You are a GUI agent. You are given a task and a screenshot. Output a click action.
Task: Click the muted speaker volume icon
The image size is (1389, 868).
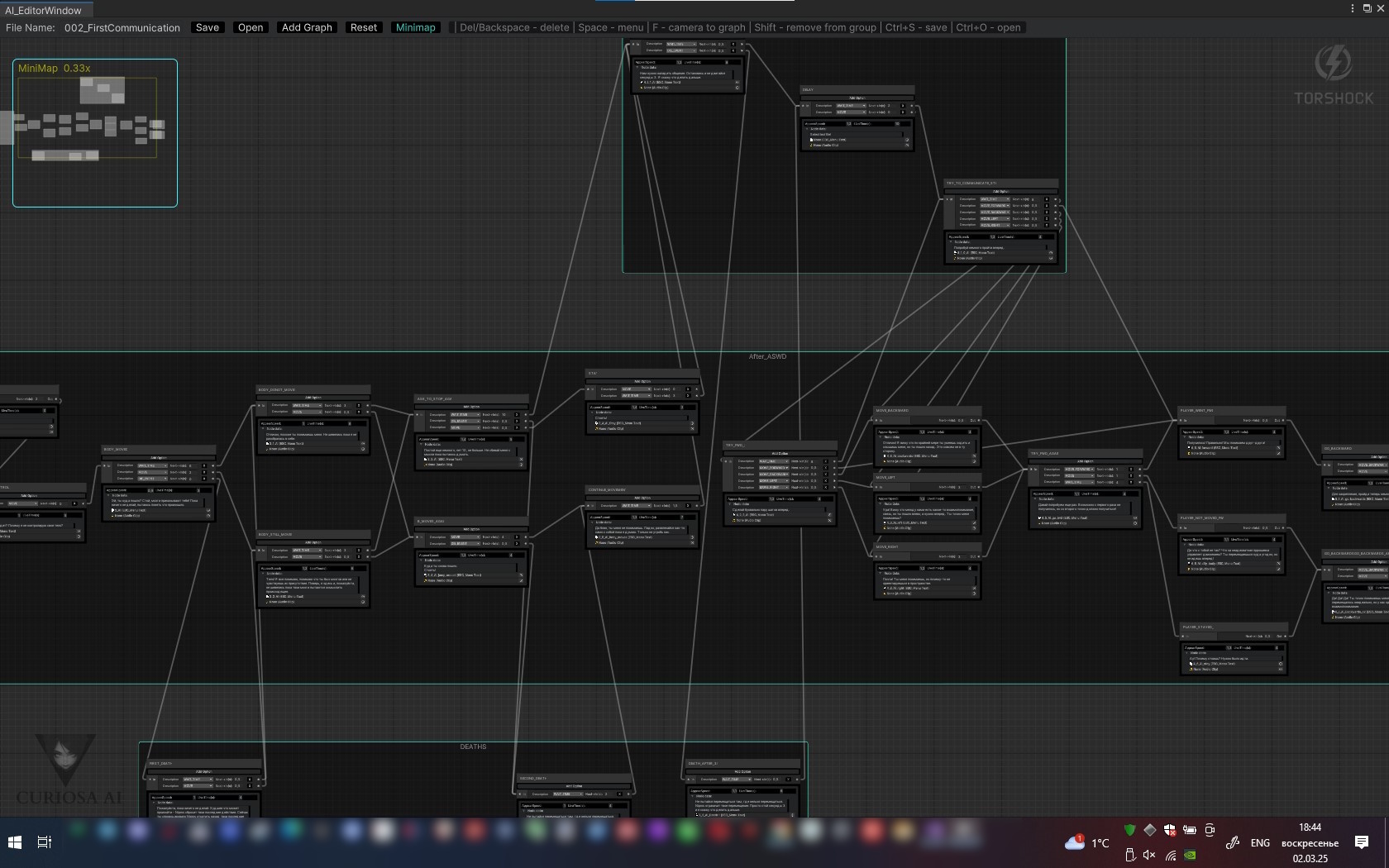coord(1149,855)
